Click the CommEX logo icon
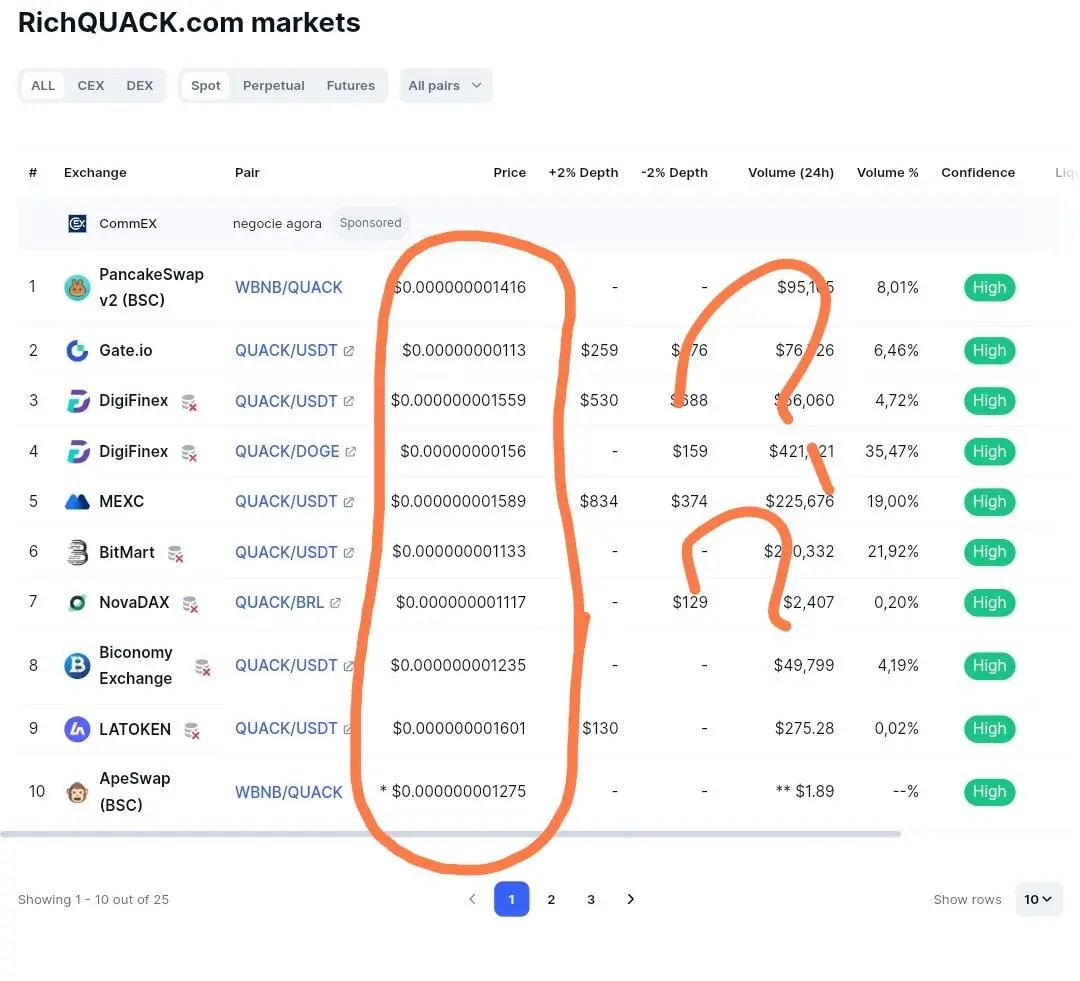Screen dimensions: 1080x981 [77, 223]
